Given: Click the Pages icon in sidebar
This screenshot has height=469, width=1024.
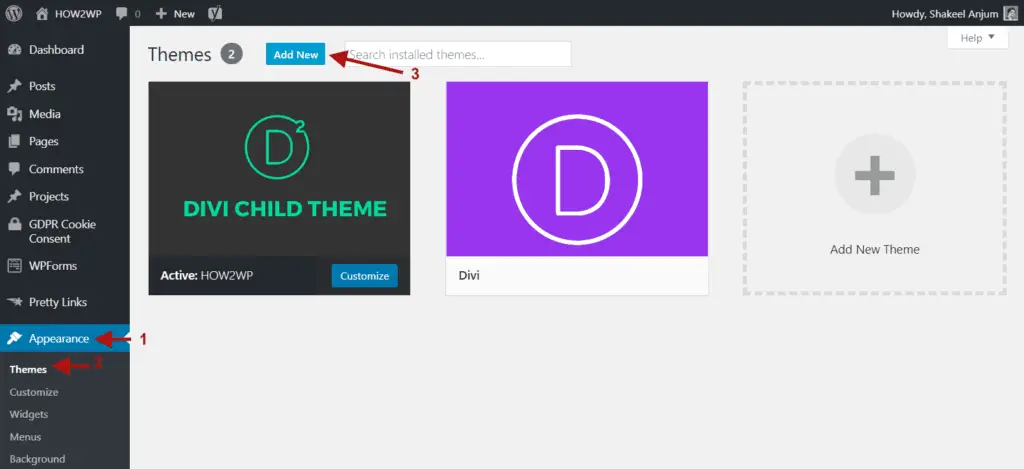Looking at the screenshot, I should (14, 141).
